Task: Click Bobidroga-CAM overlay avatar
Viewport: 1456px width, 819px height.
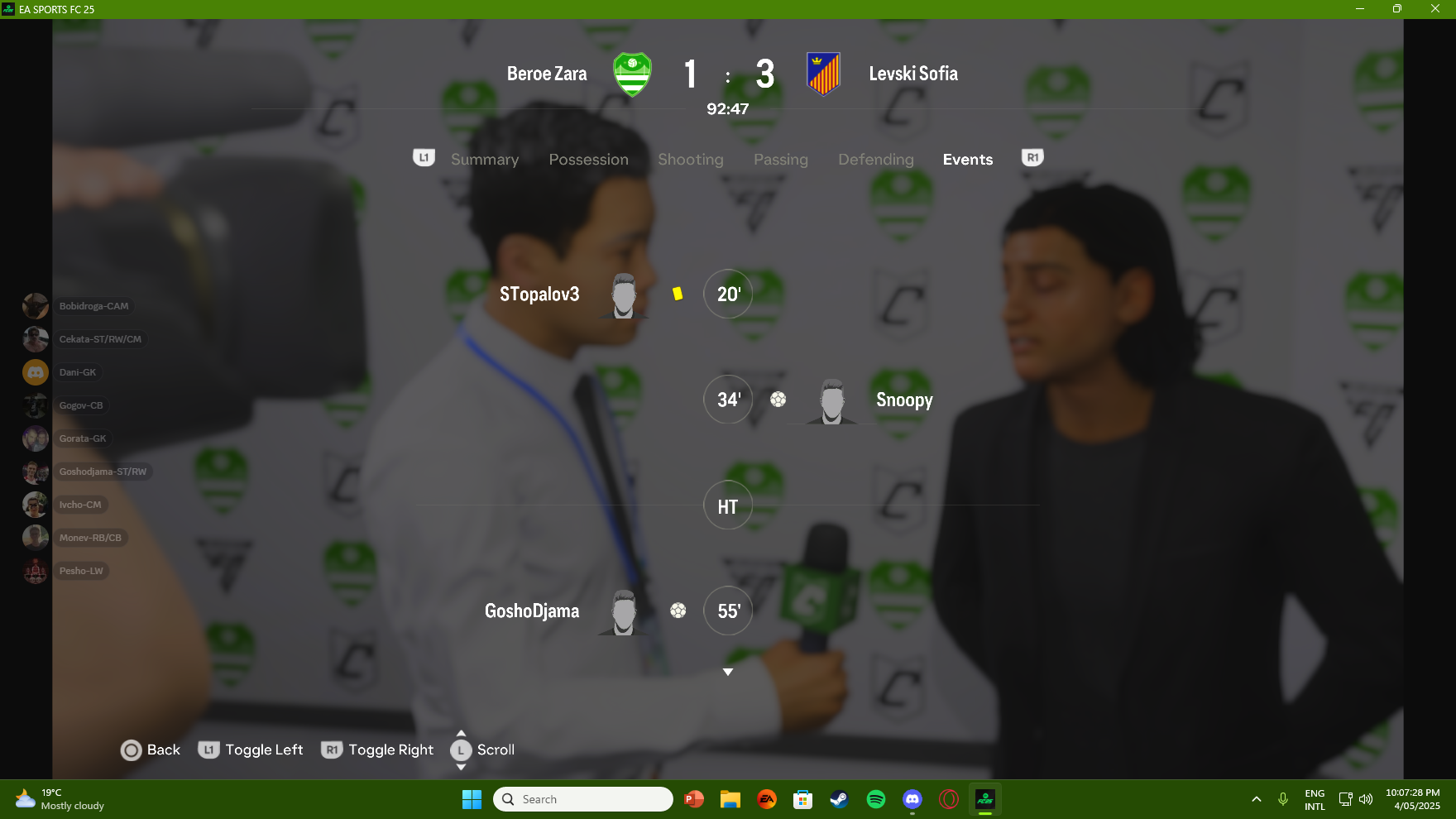Action: point(36,306)
